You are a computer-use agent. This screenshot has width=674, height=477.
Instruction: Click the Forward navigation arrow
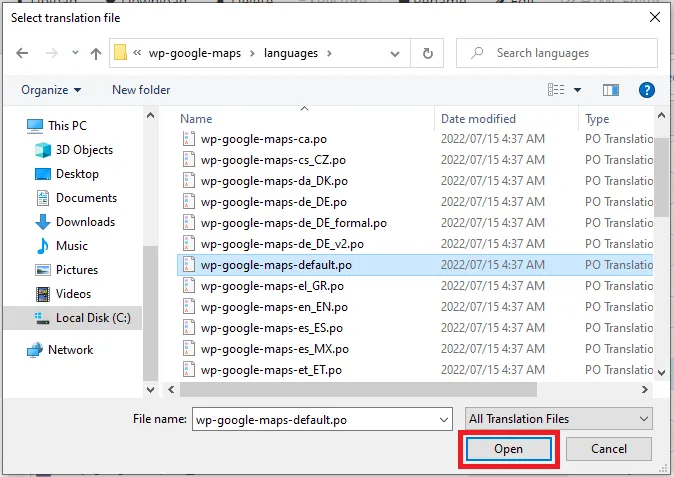[52, 53]
